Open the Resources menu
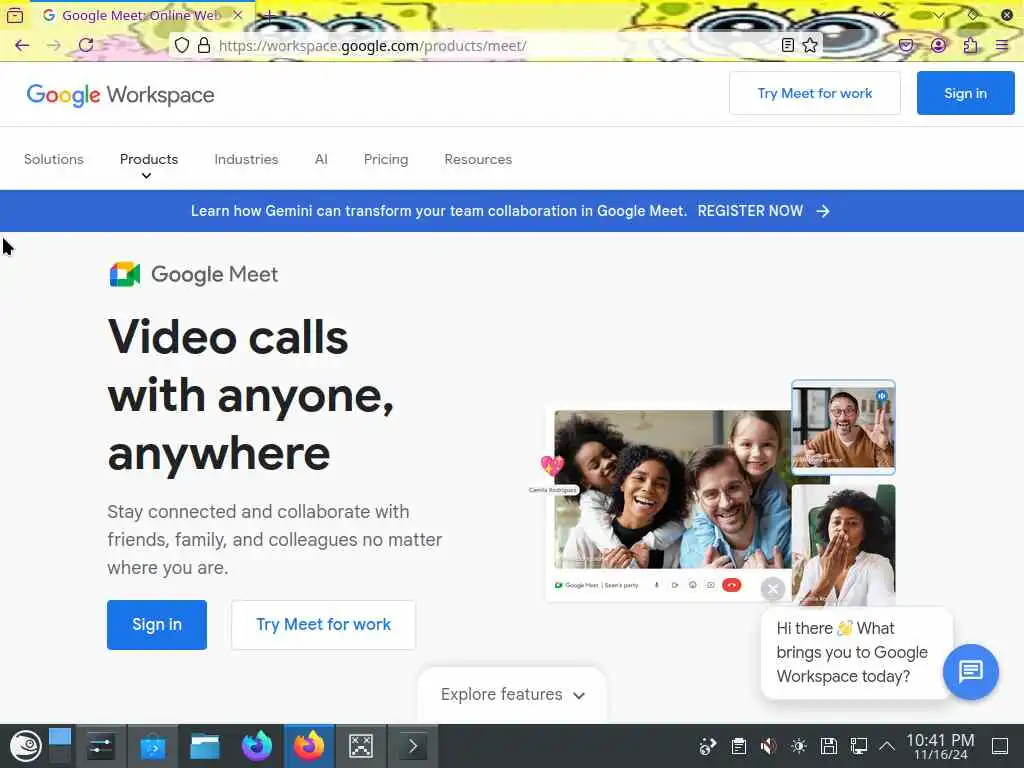The height and width of the screenshot is (768, 1024). (x=478, y=159)
